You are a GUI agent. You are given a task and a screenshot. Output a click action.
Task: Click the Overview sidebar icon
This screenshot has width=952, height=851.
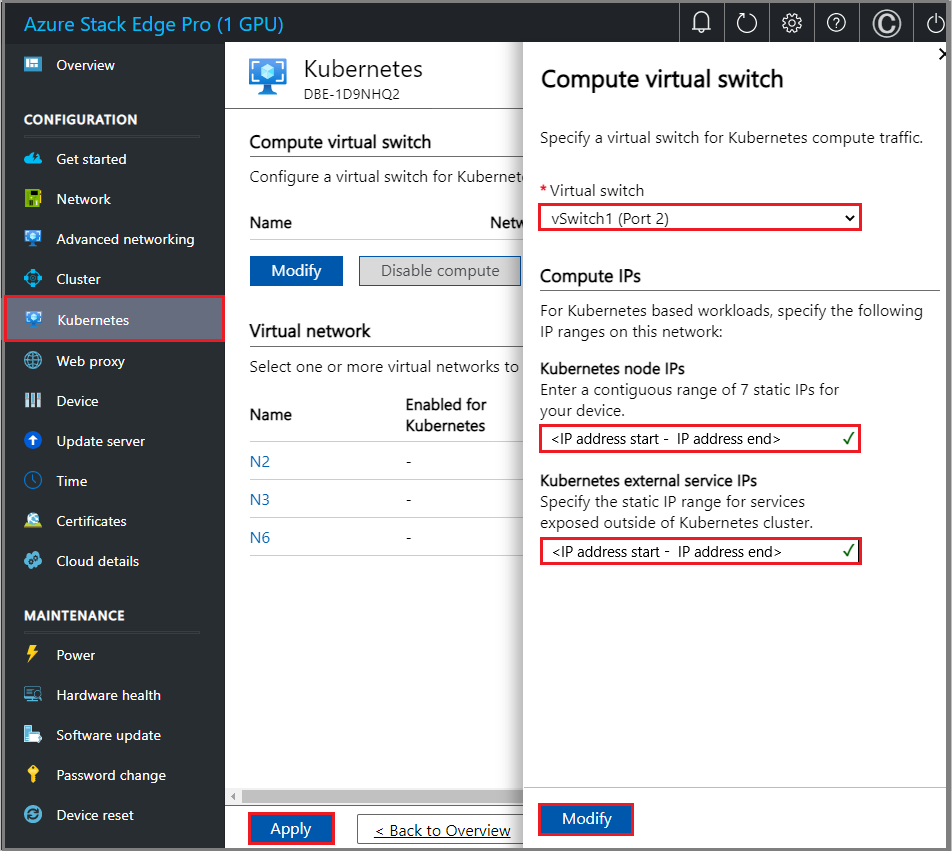coord(33,64)
